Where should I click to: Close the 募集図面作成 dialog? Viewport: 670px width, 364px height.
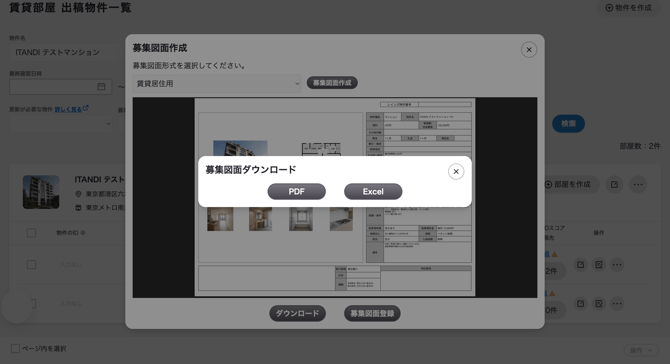[x=529, y=50]
